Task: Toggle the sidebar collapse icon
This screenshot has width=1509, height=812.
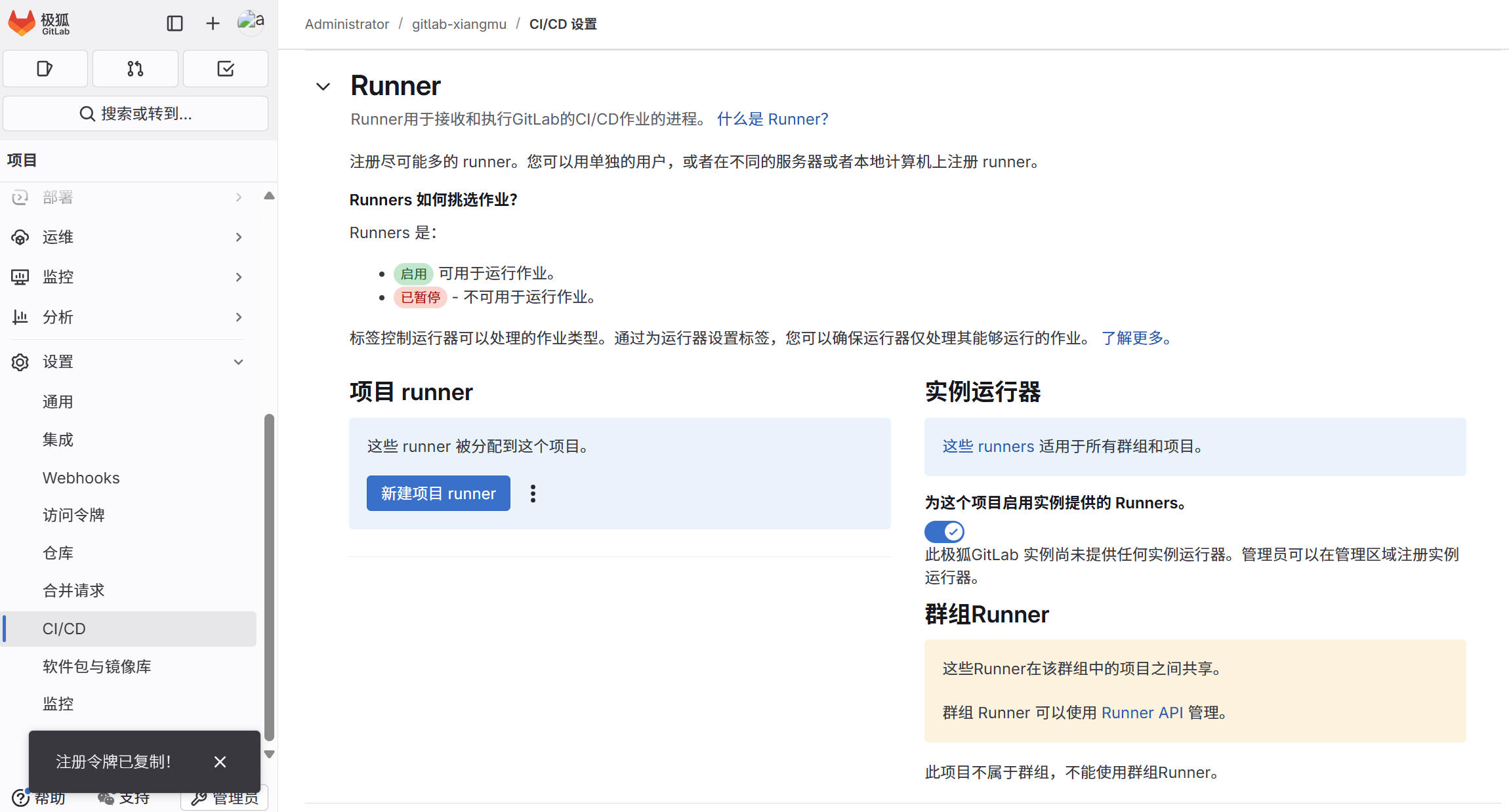Action: point(175,24)
